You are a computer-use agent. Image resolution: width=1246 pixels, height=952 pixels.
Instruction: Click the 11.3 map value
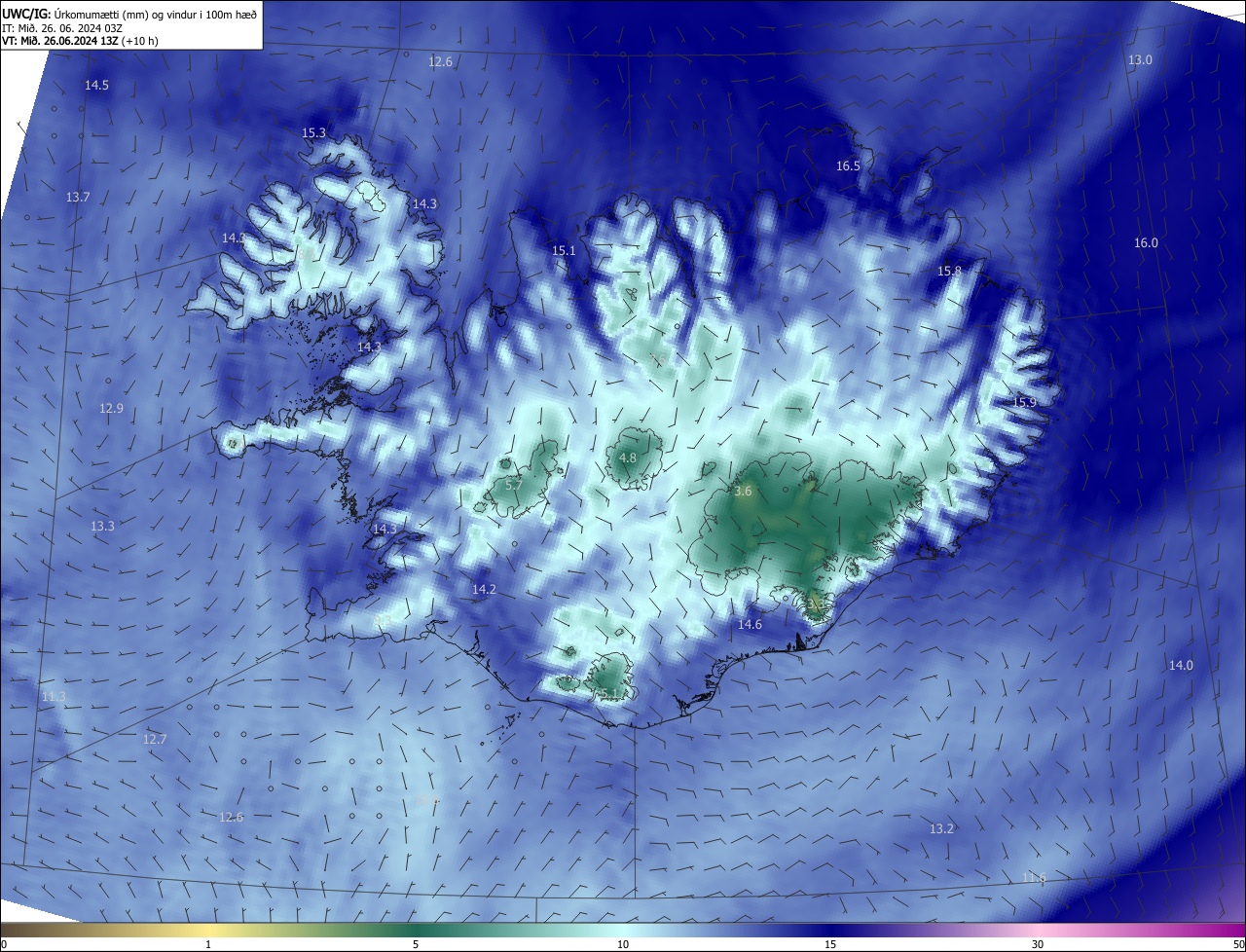pyautogui.click(x=54, y=697)
